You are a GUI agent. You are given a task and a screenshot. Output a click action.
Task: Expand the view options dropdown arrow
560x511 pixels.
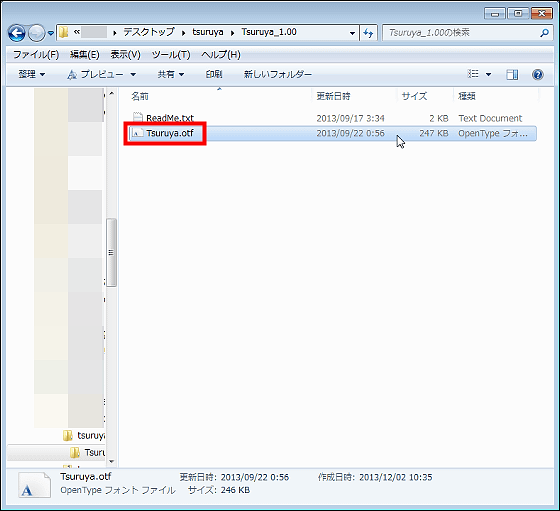489,75
